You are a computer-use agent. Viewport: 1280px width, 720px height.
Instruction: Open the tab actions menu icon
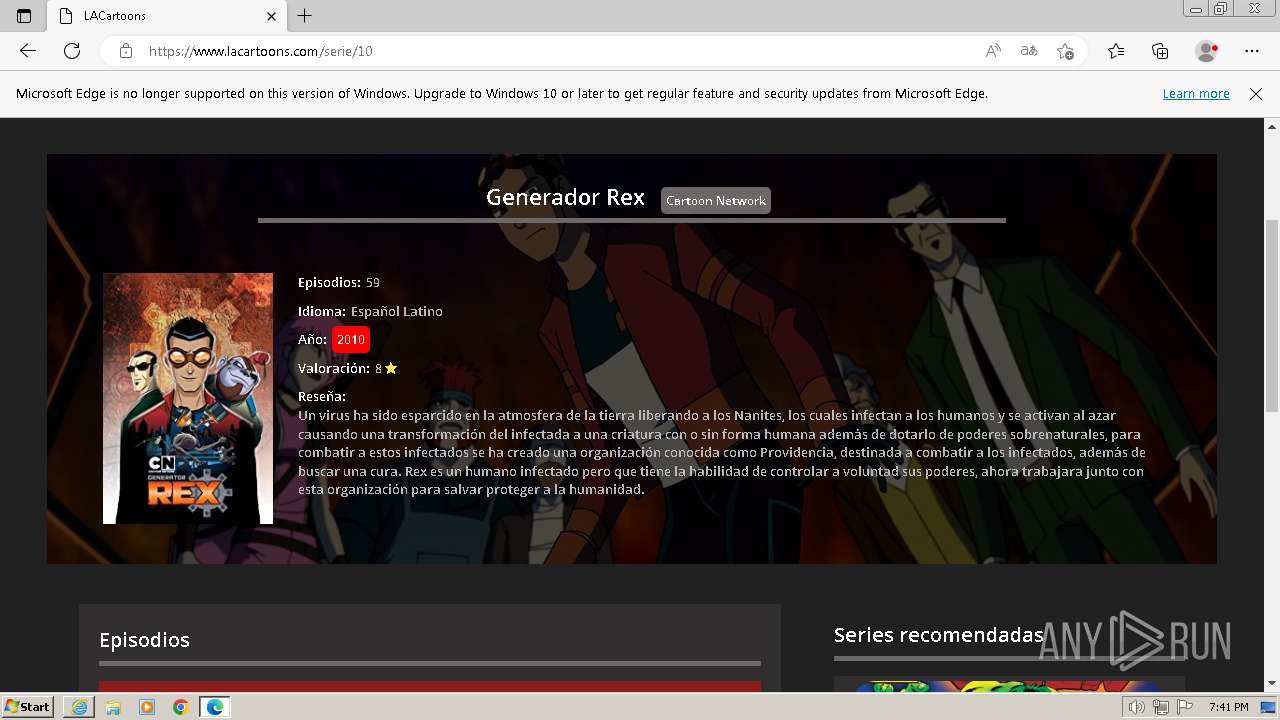(x=24, y=16)
